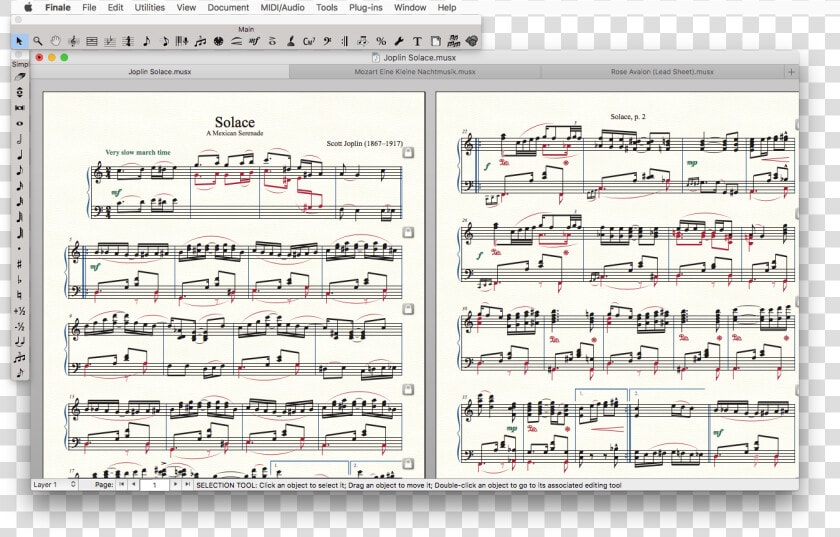
Task: Choose the Tuplet tool in Main palette
Action: pos(200,41)
